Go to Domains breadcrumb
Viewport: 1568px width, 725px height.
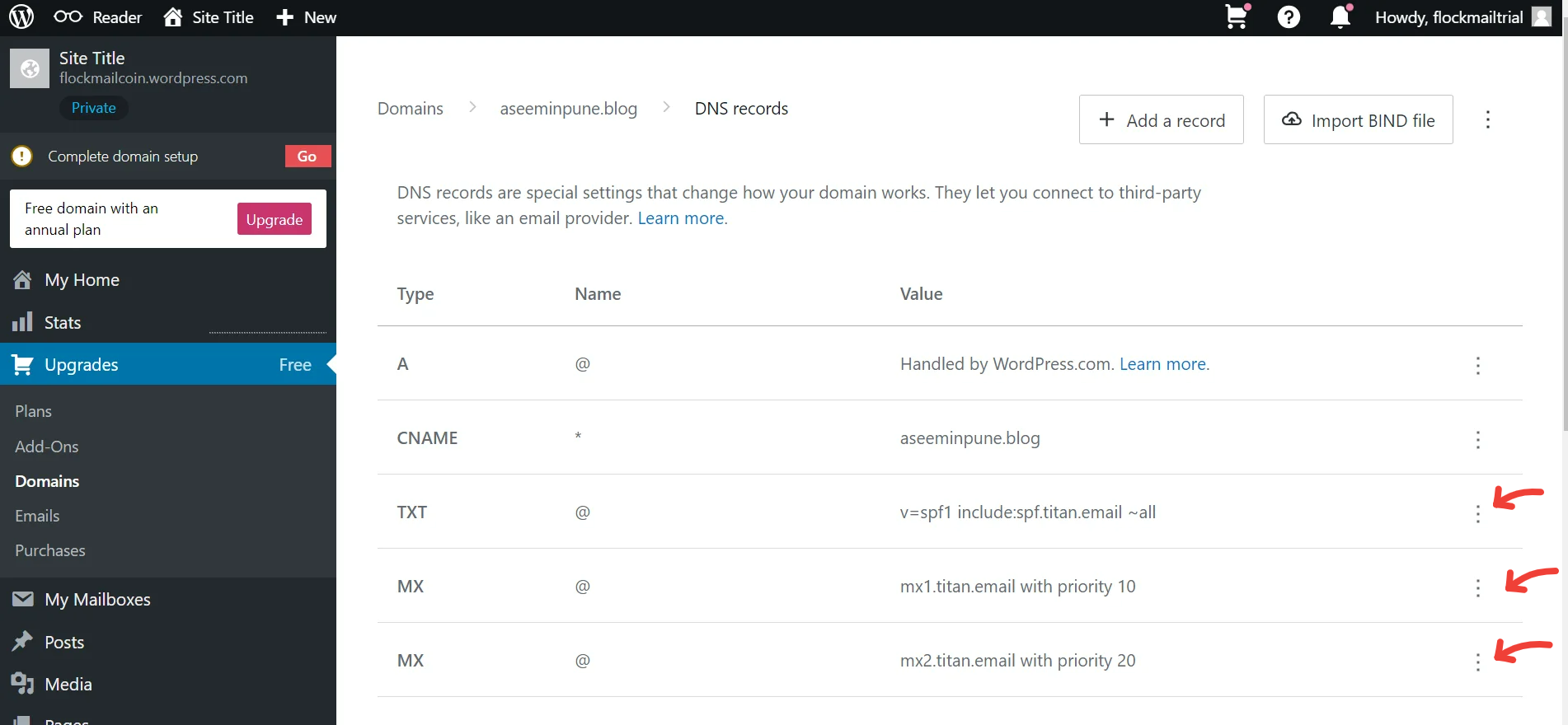pyautogui.click(x=411, y=109)
